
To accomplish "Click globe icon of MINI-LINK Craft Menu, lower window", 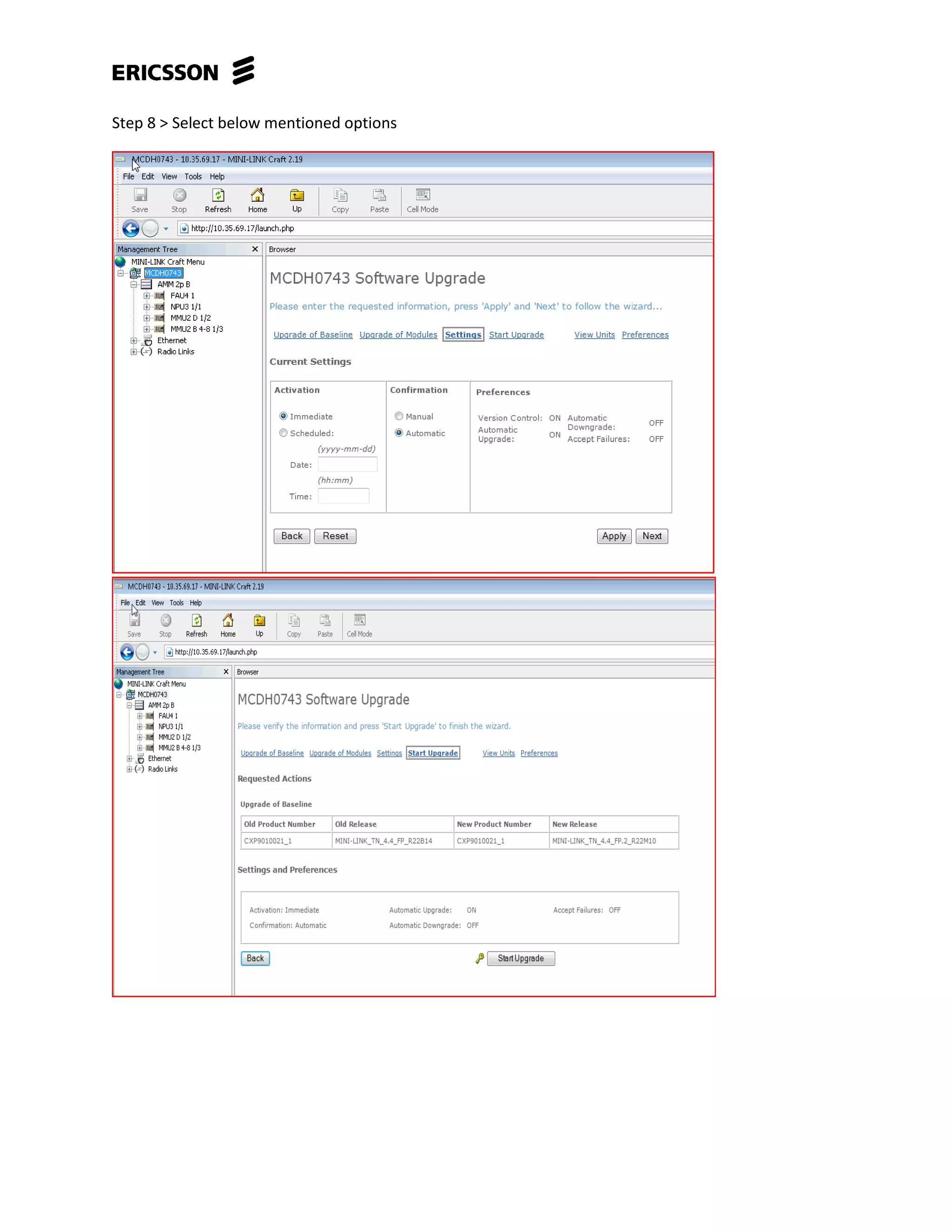I will click(x=119, y=684).
